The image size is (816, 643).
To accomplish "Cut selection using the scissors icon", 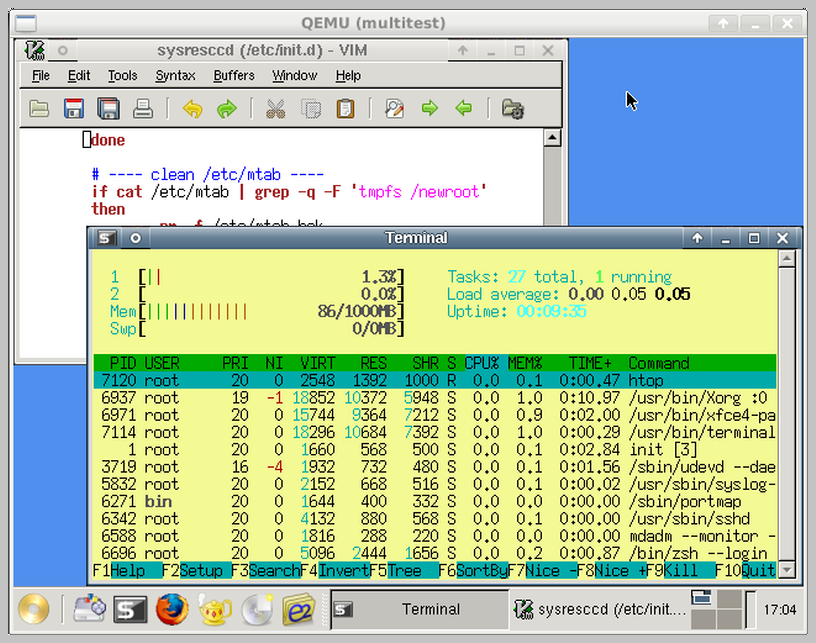I will [276, 109].
